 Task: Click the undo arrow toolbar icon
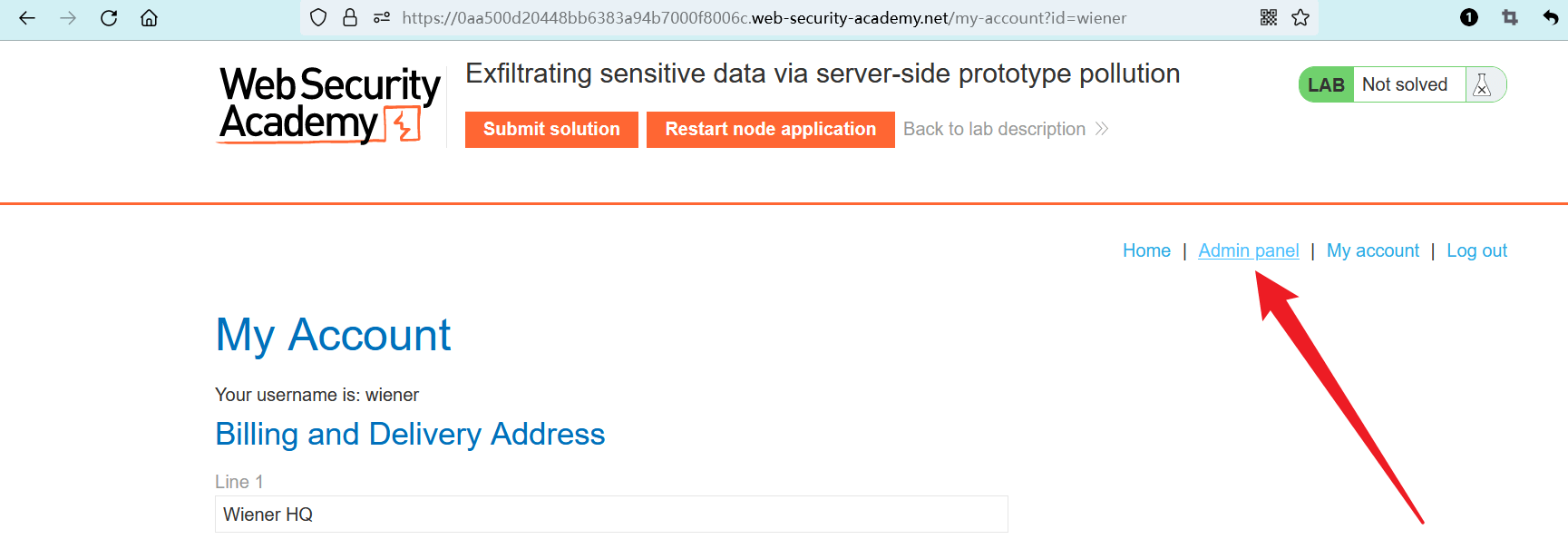pyautogui.click(x=1551, y=18)
